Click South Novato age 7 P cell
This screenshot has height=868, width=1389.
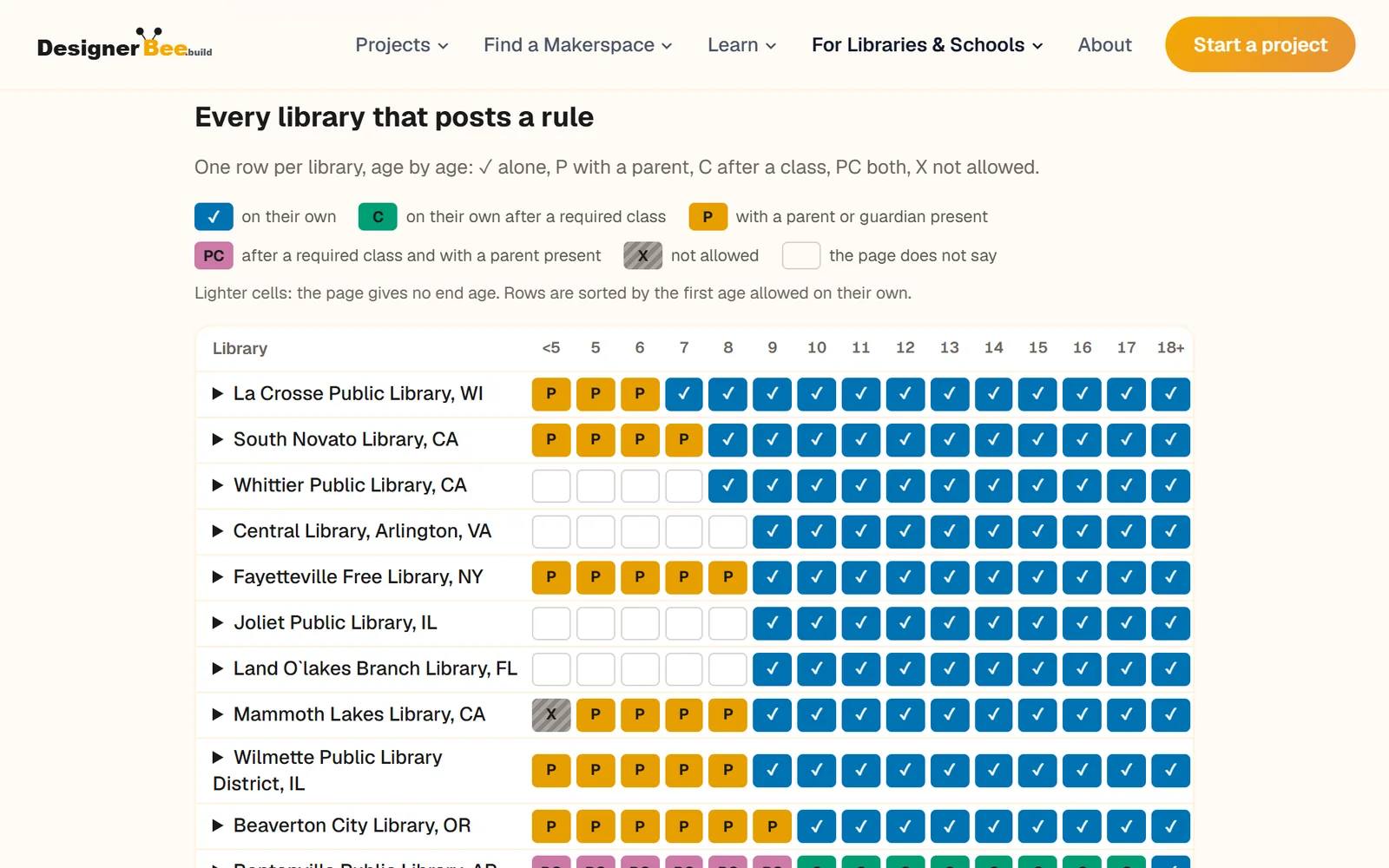(684, 440)
